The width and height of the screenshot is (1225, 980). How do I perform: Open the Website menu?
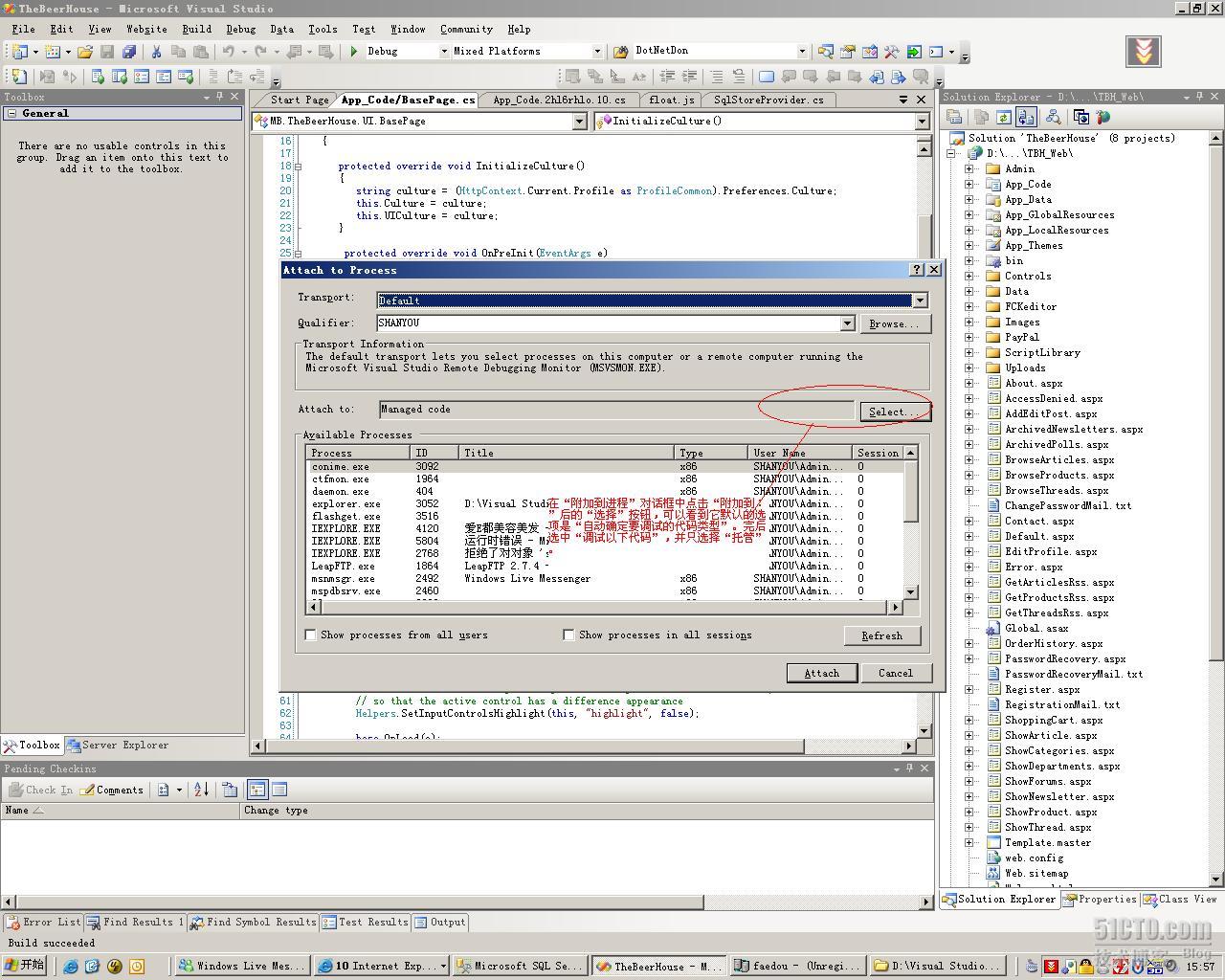click(x=146, y=30)
